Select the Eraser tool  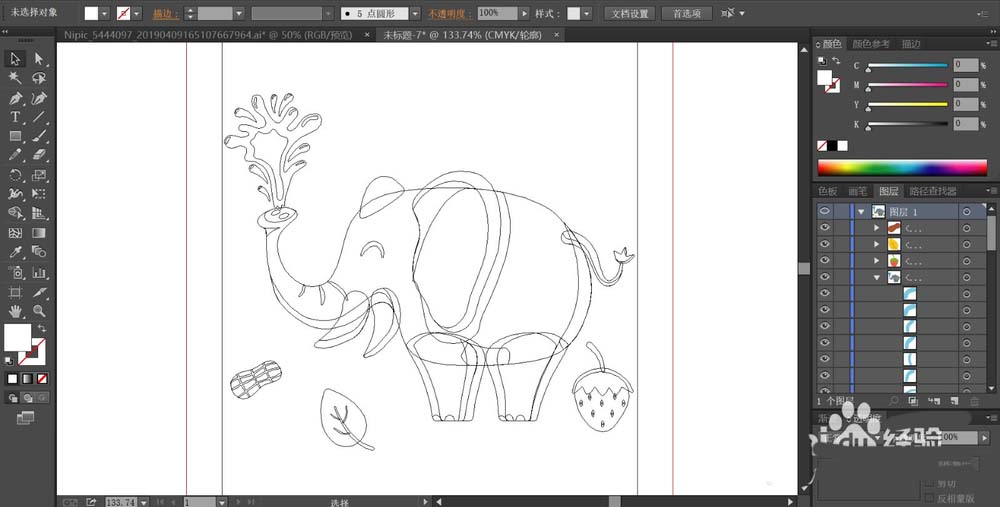(x=39, y=155)
